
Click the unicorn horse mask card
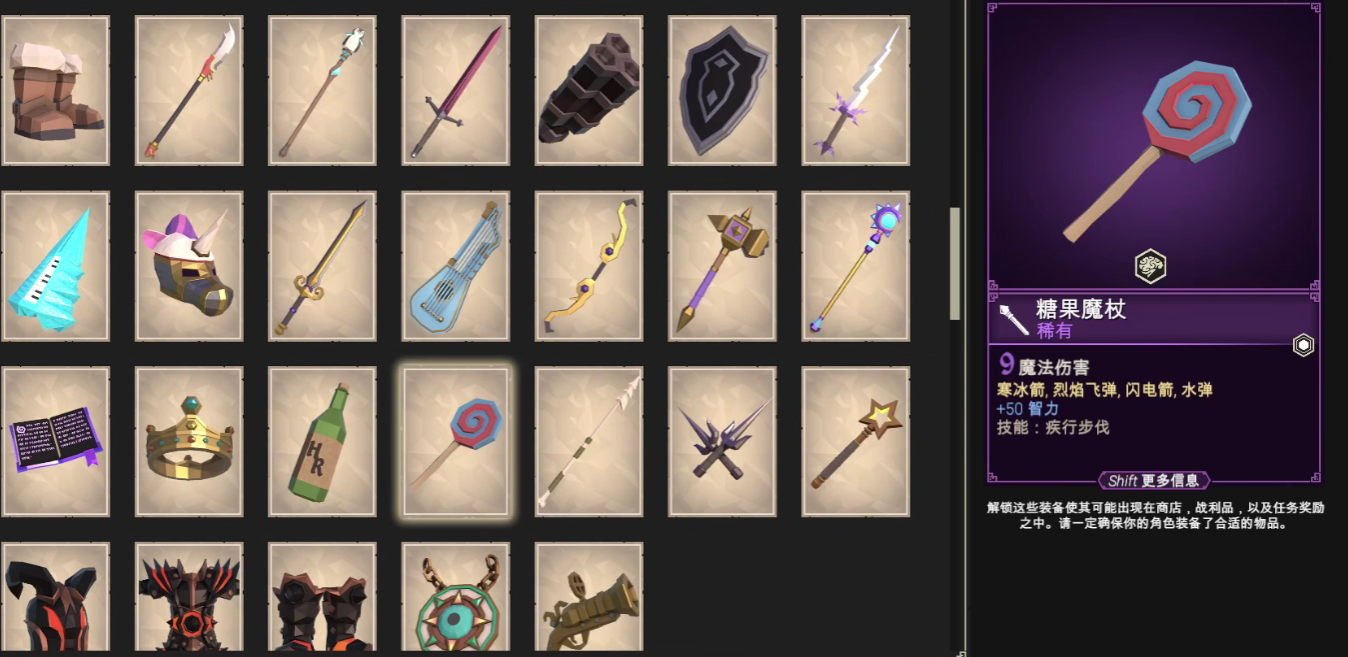(189, 266)
